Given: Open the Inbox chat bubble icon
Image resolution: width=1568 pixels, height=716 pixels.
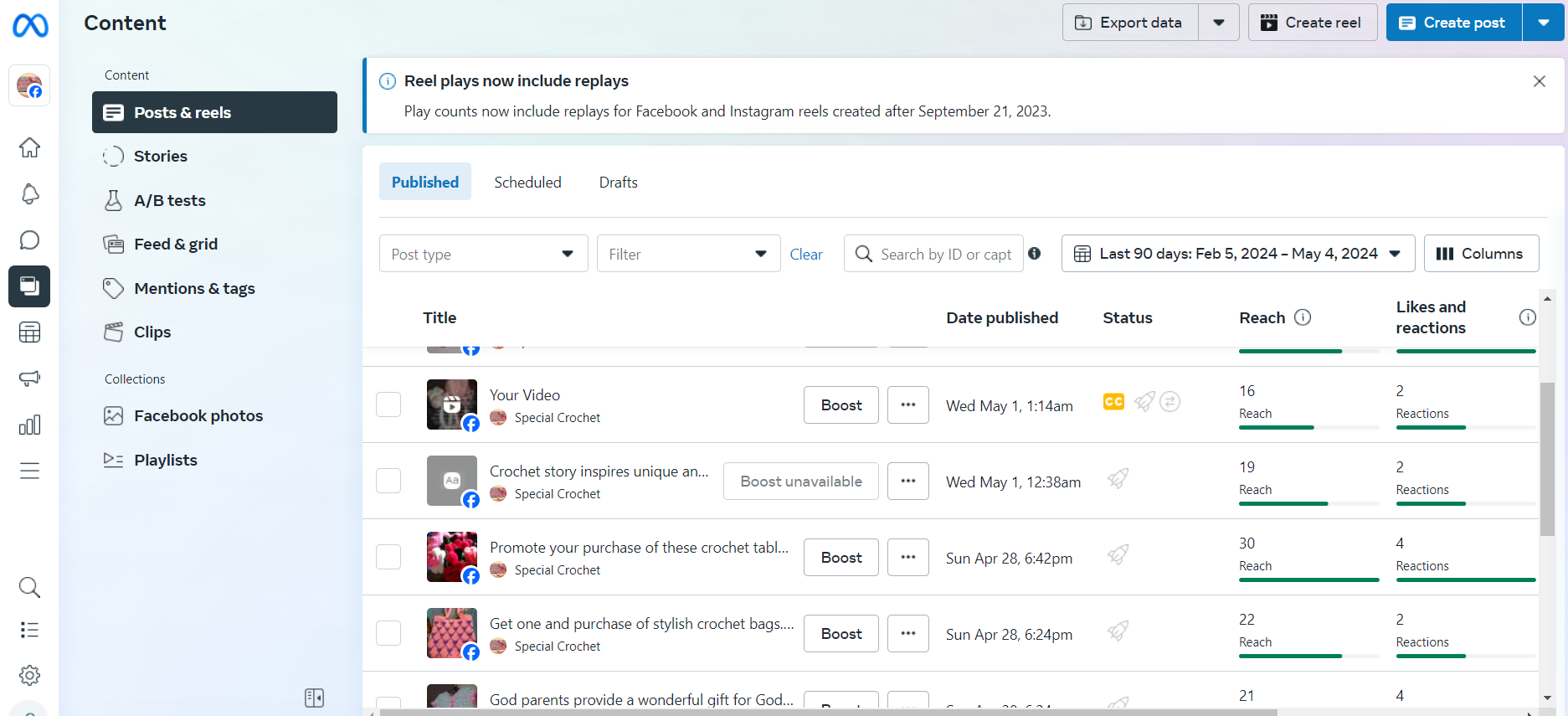Looking at the screenshot, I should coord(29,240).
